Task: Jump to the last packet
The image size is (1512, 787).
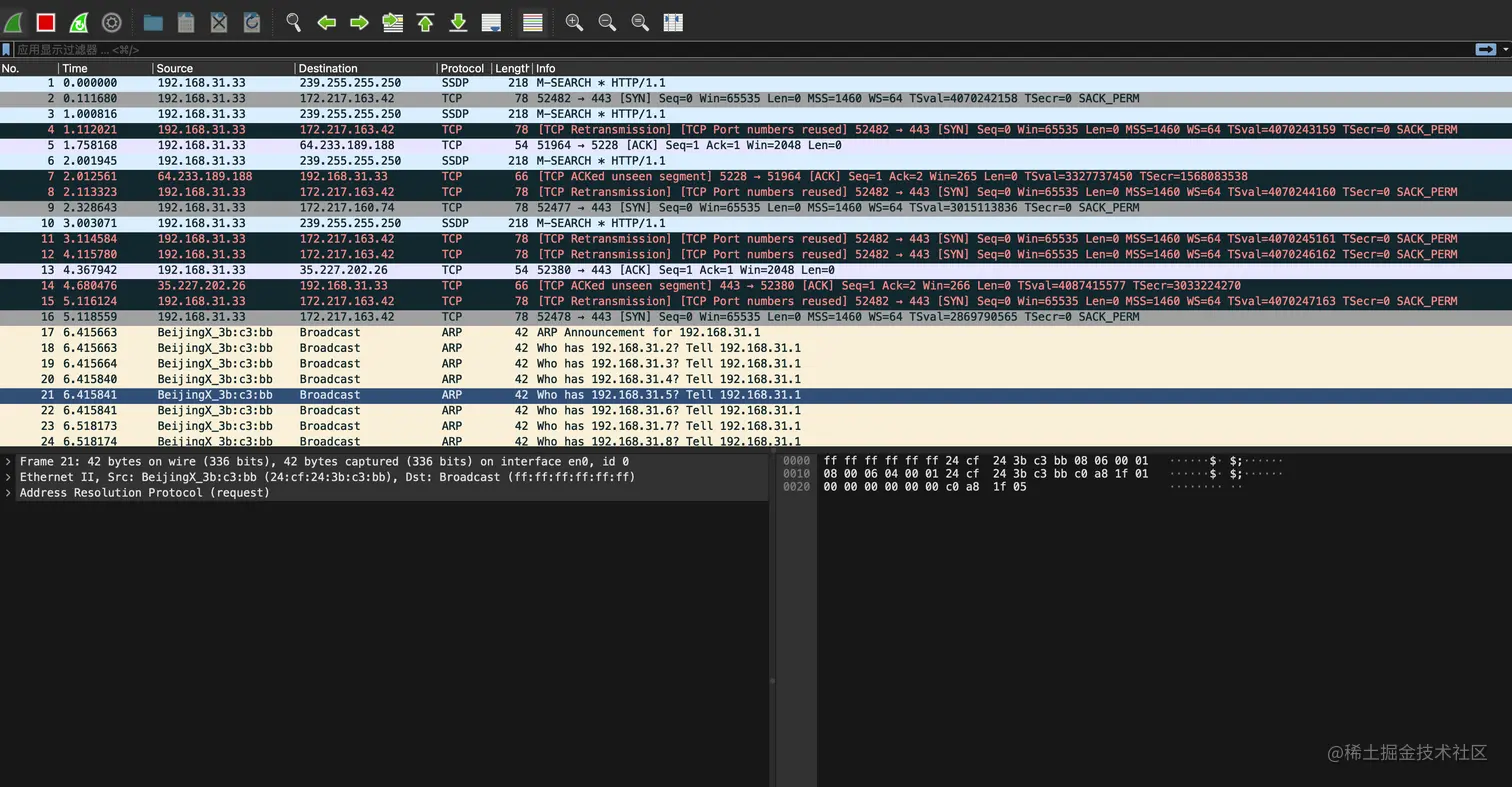Action: point(458,22)
